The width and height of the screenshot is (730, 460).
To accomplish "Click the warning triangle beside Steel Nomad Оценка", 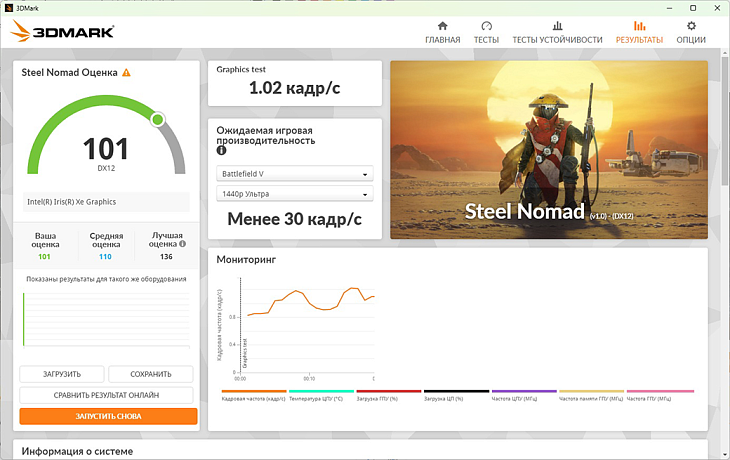I will click(126, 73).
